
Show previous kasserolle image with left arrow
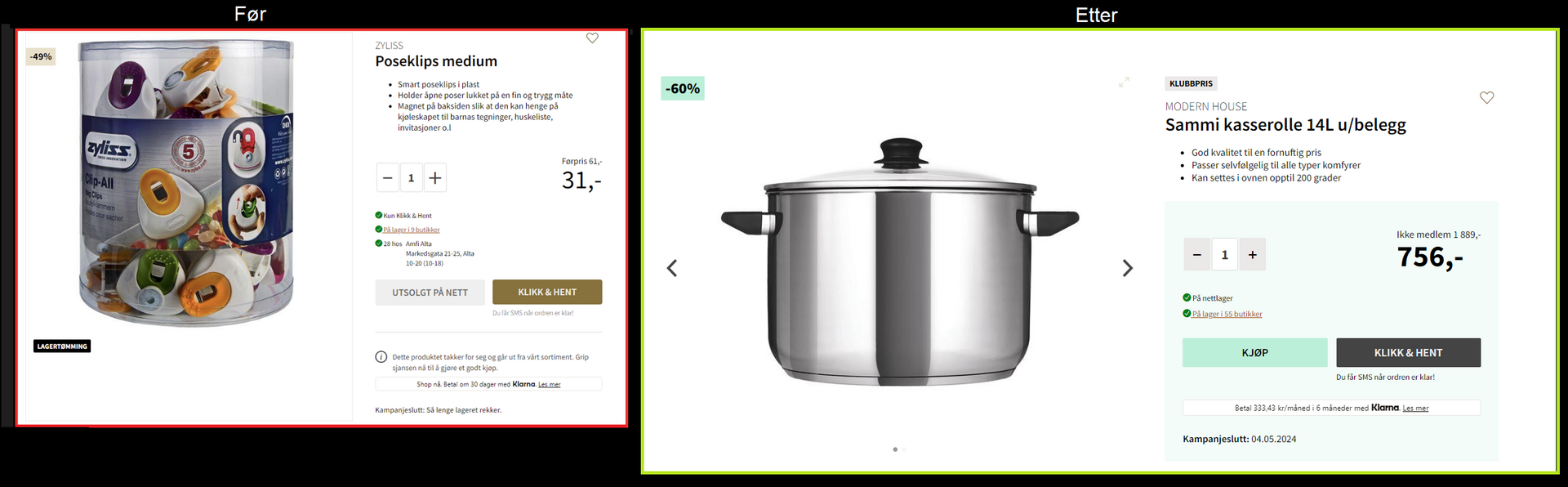[x=672, y=268]
